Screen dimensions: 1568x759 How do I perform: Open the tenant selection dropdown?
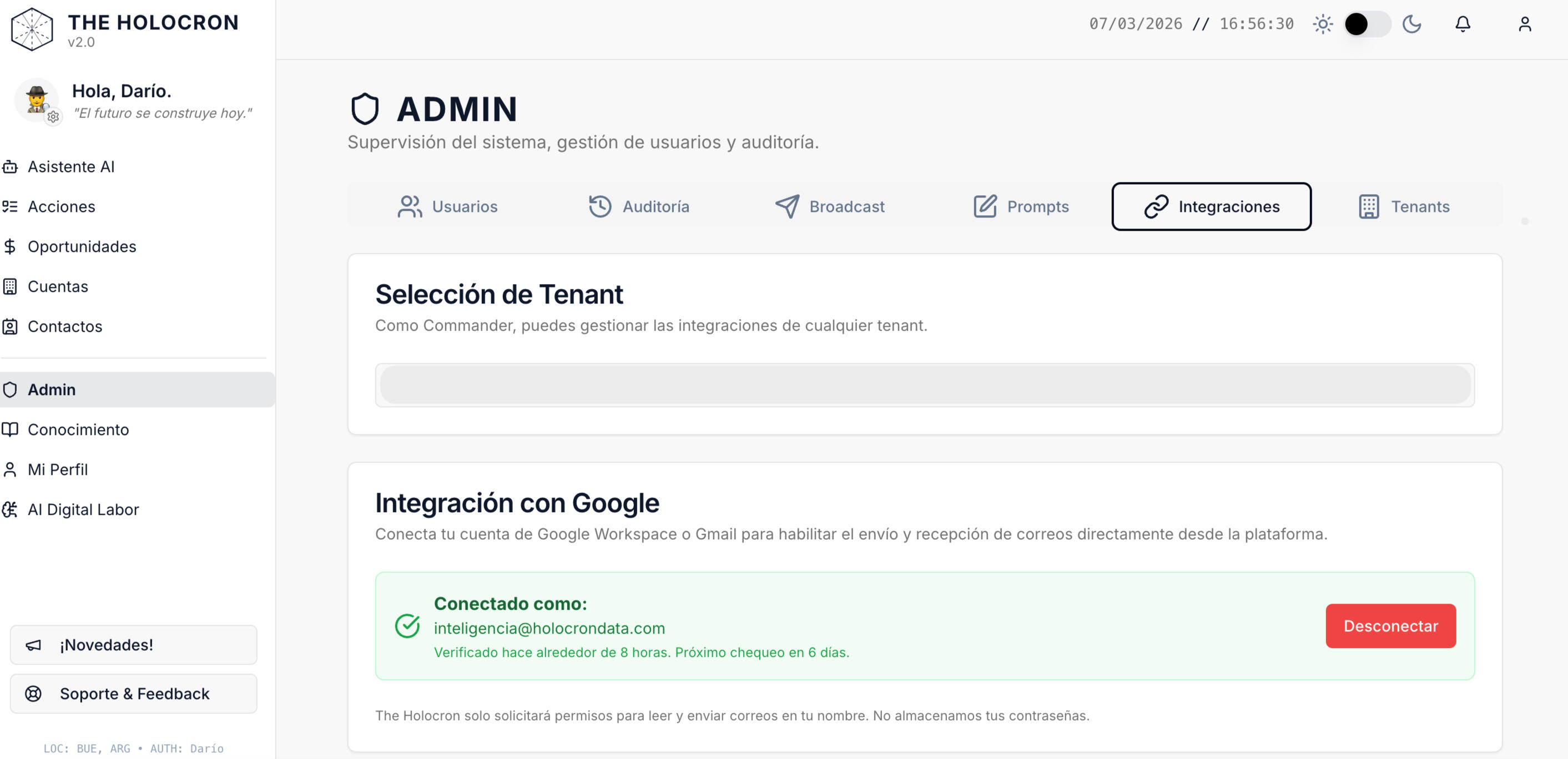point(924,384)
